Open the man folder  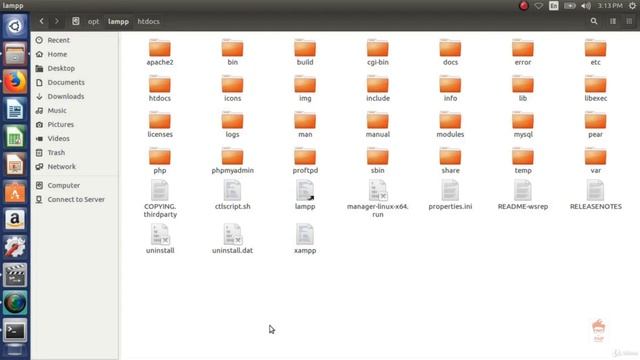click(x=305, y=124)
